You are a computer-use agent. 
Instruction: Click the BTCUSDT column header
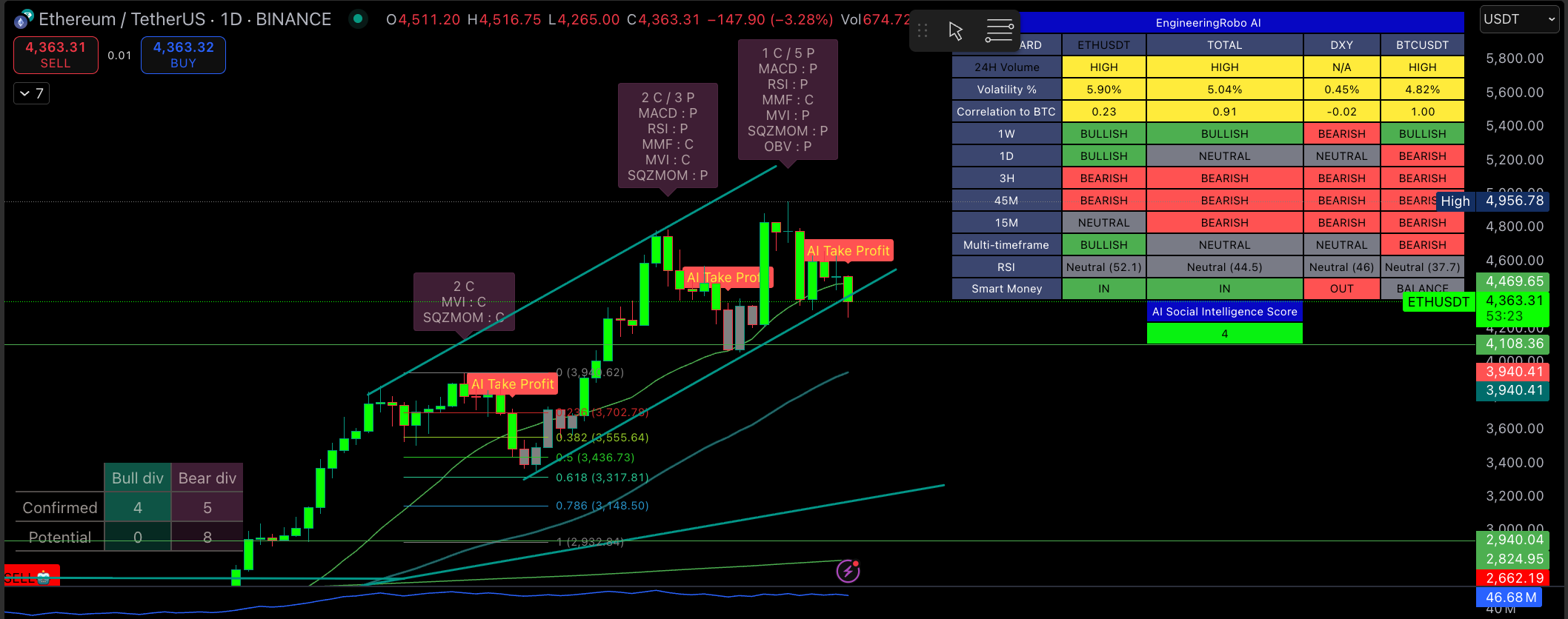point(1422,45)
